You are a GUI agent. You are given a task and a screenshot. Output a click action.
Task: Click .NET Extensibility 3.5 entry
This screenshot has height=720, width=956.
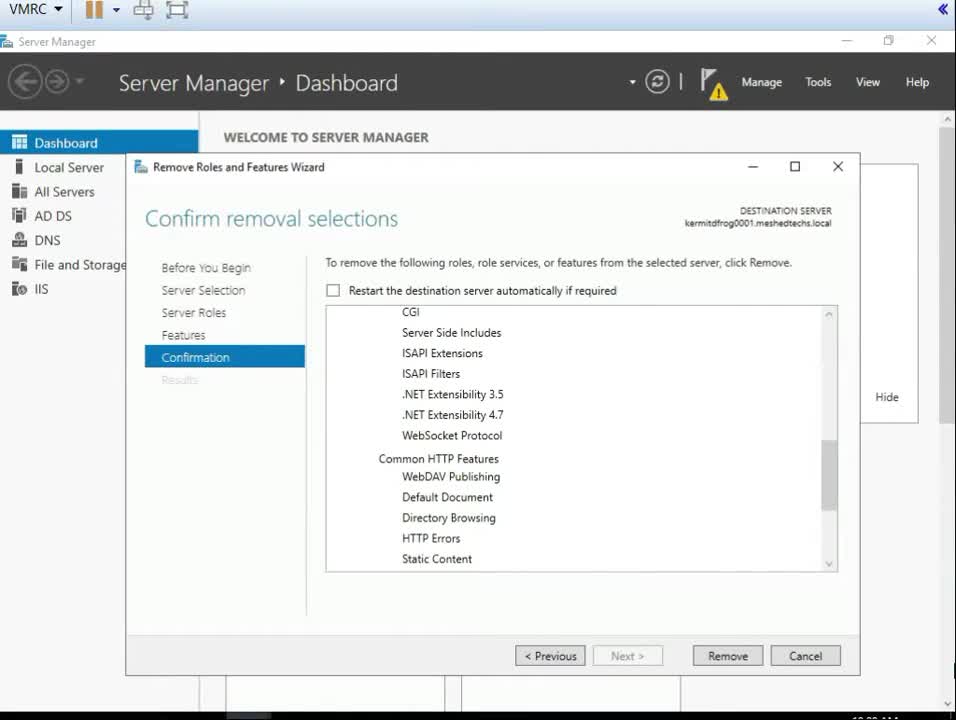click(x=452, y=394)
